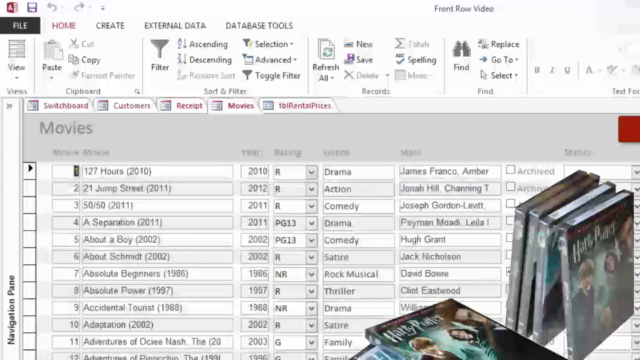Click the Stars field 'Jack Nicholson'
The width and height of the screenshot is (640, 360).
coord(450,257)
